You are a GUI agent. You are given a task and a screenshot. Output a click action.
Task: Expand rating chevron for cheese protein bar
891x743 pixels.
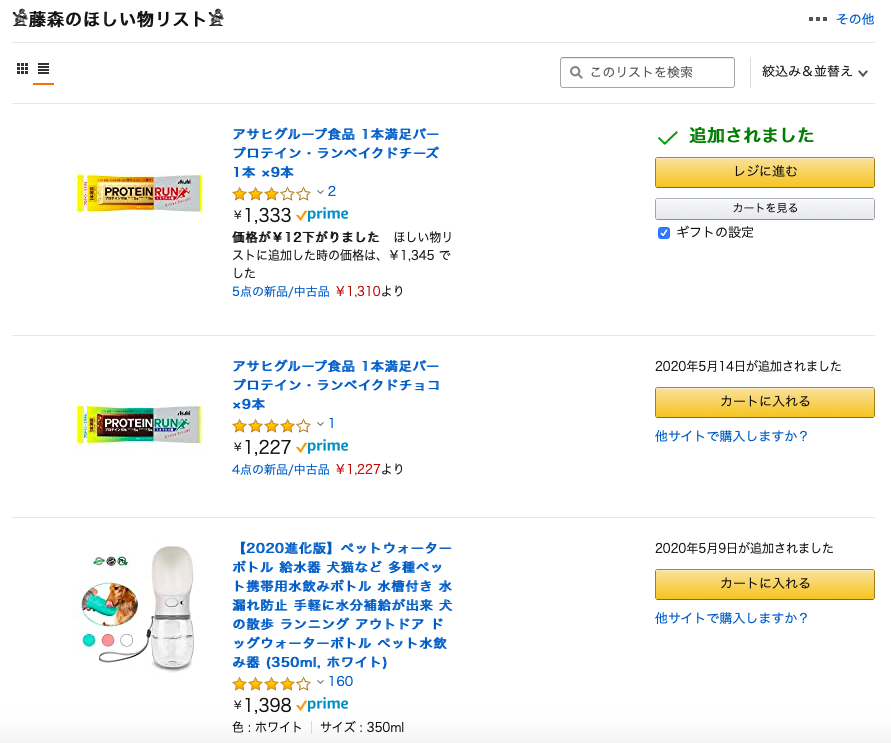[320, 192]
